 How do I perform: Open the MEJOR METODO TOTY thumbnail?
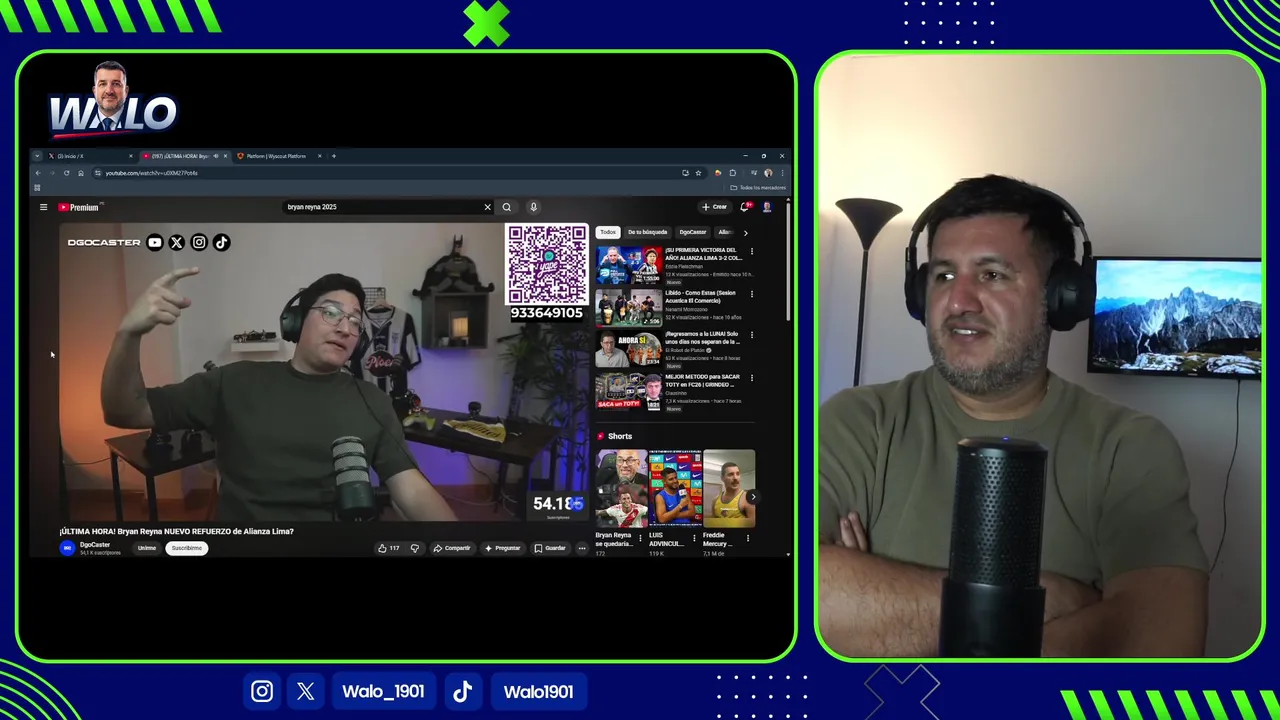(629, 392)
